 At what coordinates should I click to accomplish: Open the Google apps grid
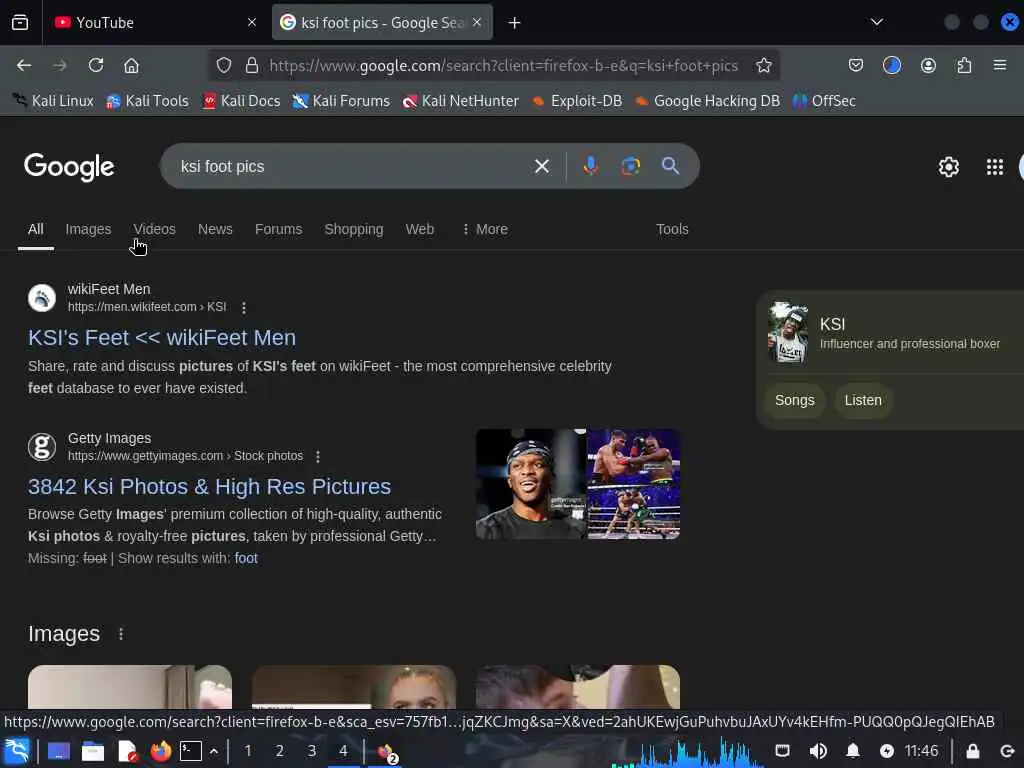995,167
